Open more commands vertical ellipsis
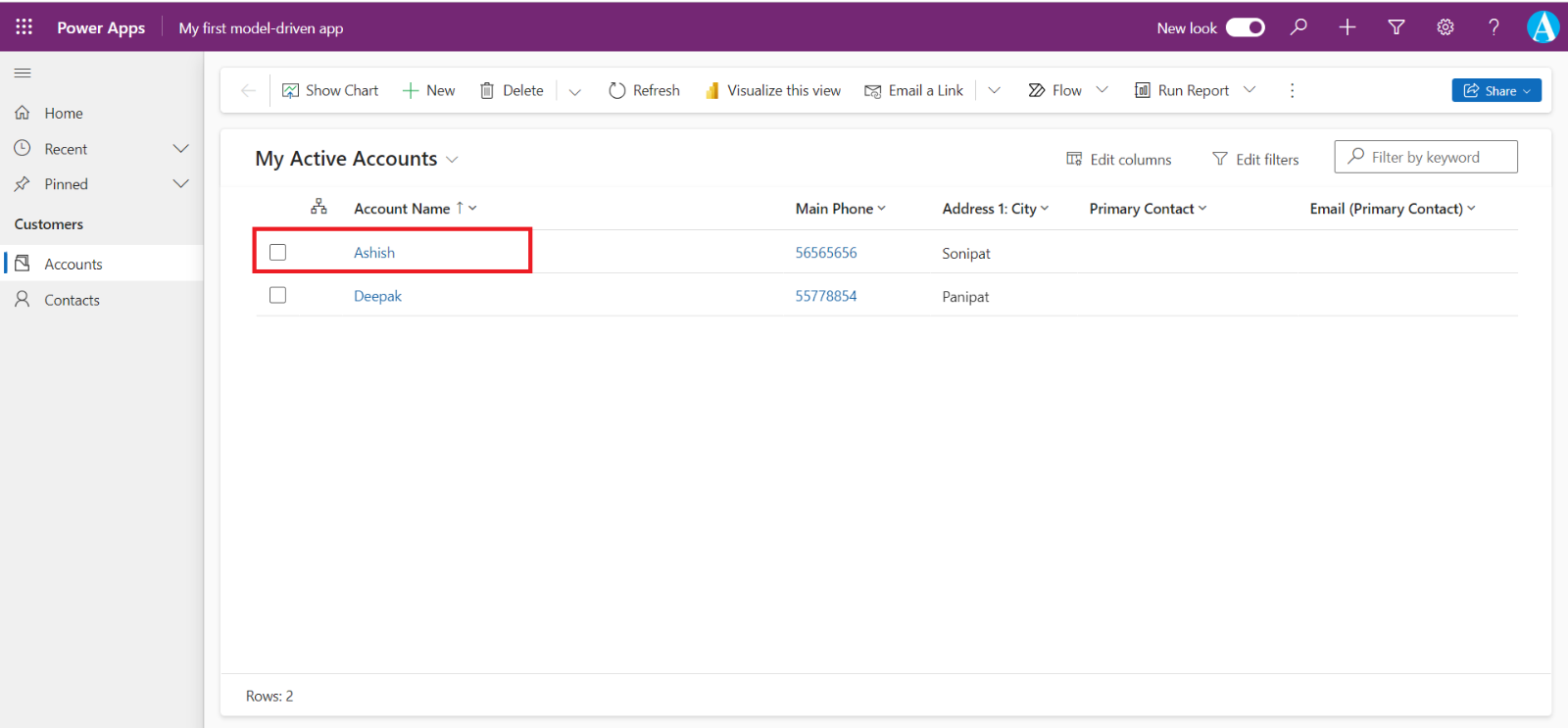 pyautogui.click(x=1292, y=90)
